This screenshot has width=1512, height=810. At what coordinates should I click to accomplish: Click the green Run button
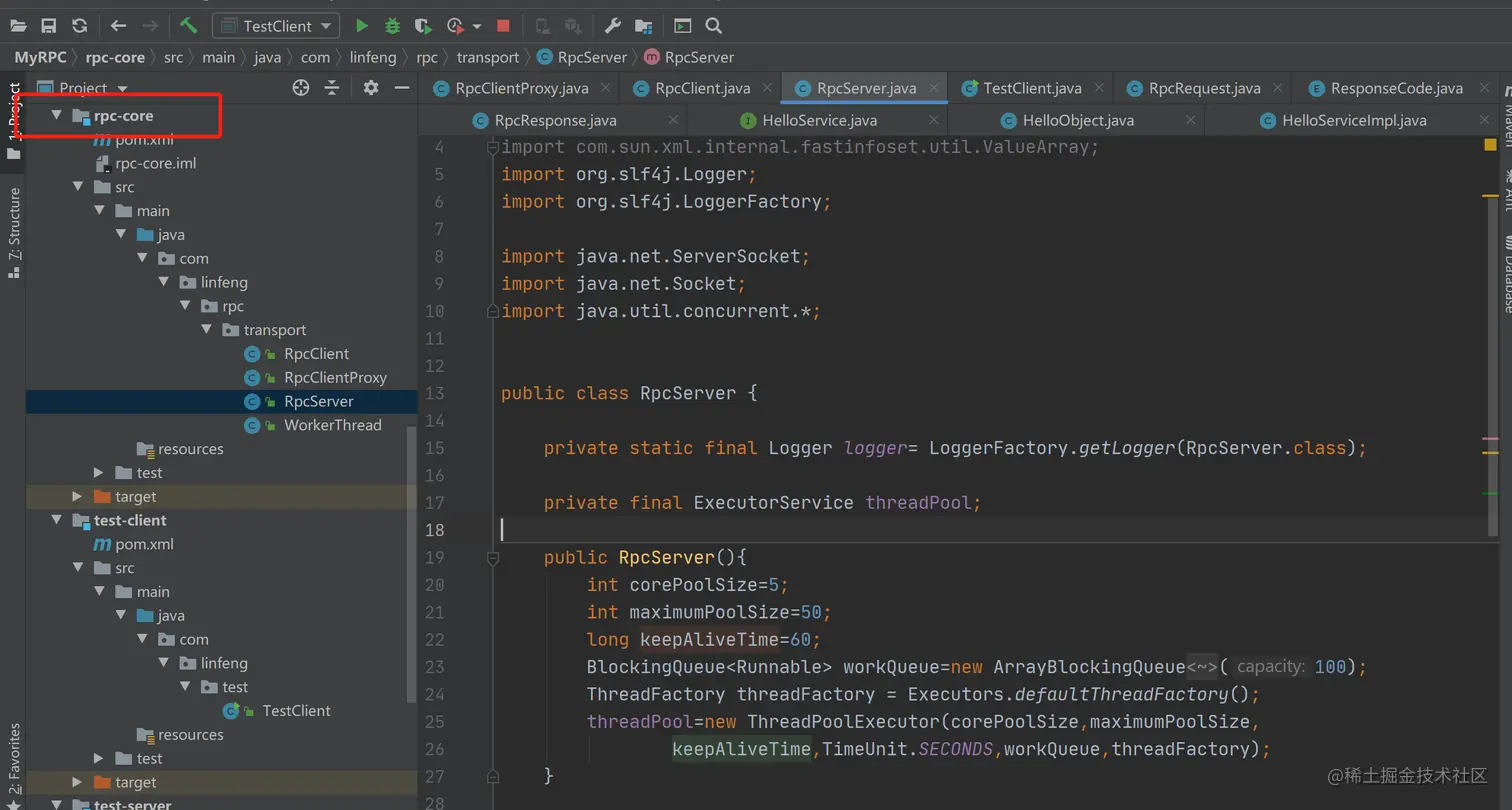[362, 26]
